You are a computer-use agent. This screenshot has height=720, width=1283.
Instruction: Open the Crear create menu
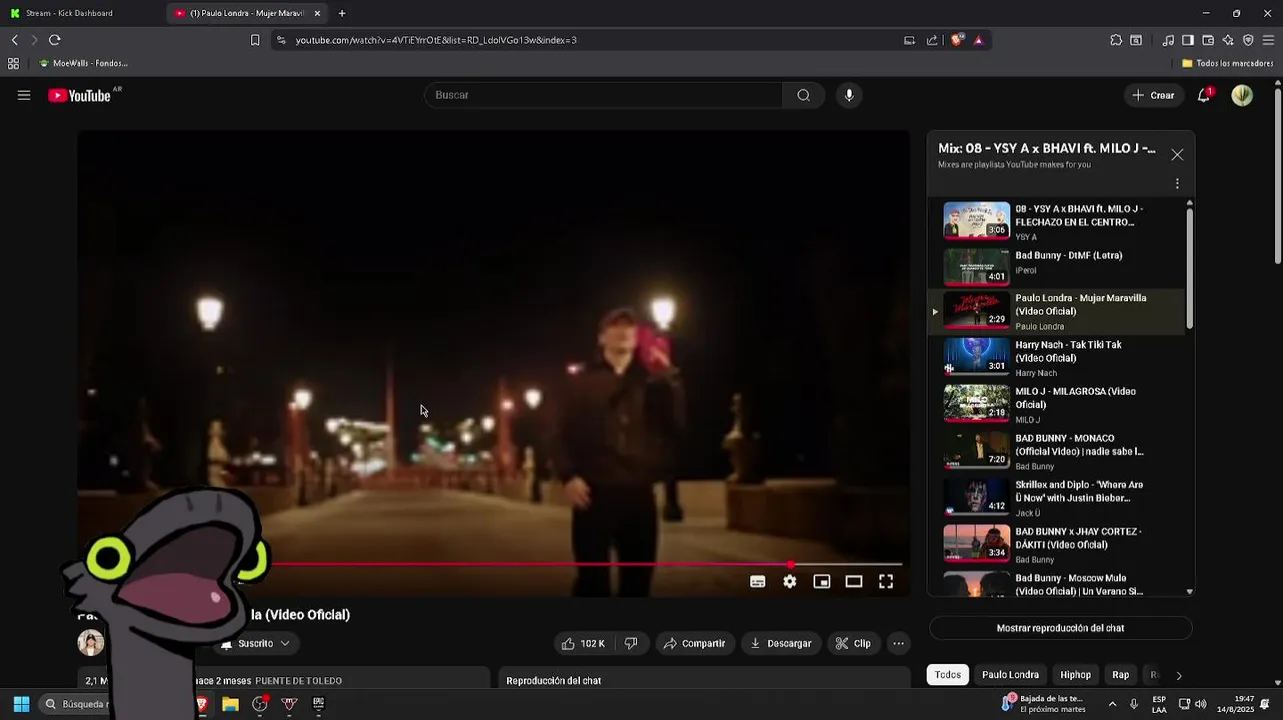point(1152,95)
